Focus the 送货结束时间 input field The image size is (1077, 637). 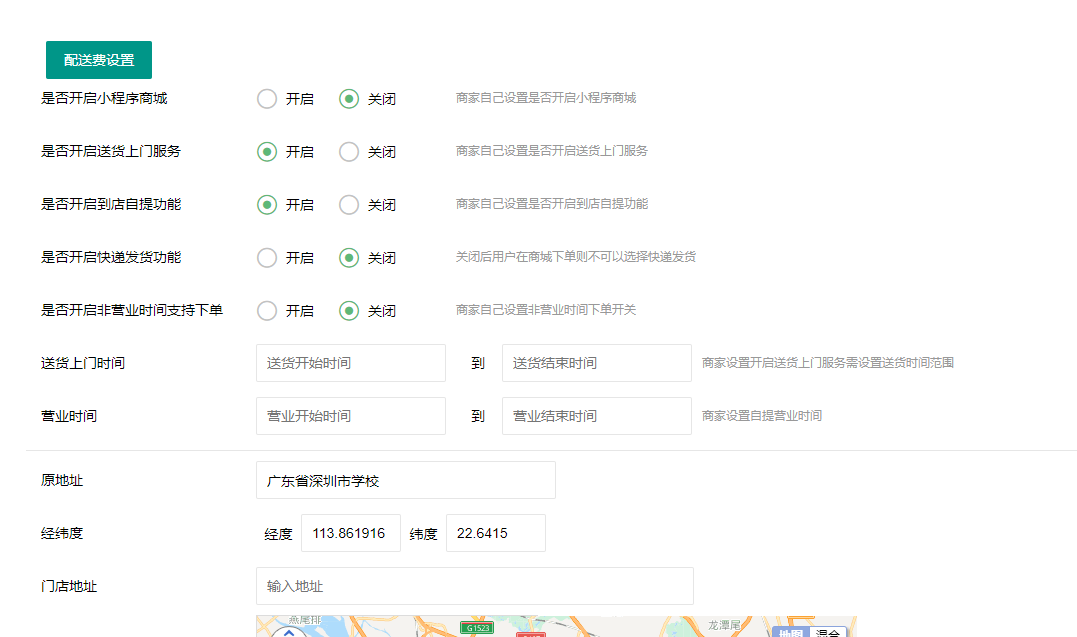coord(597,363)
